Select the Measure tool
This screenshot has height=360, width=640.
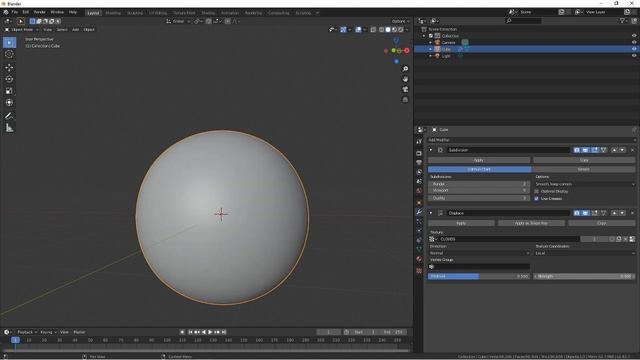tap(9, 128)
